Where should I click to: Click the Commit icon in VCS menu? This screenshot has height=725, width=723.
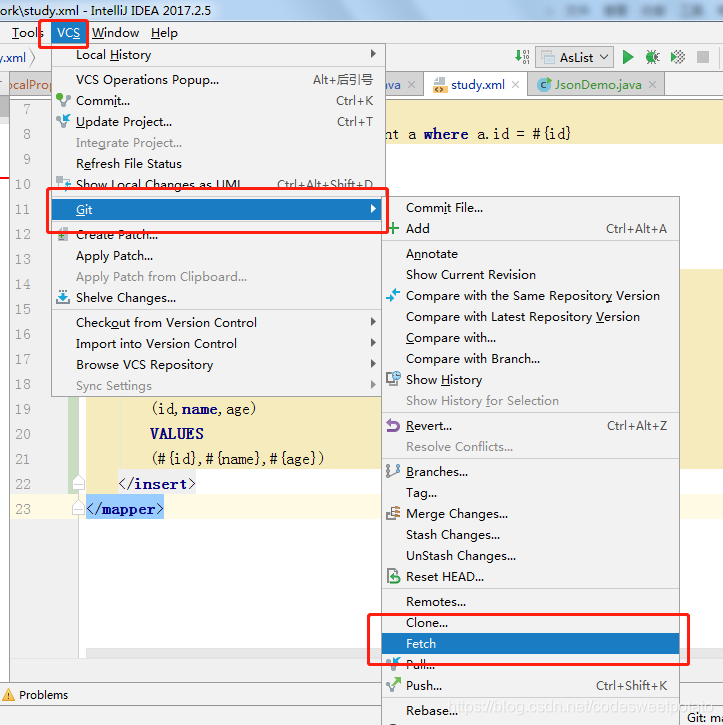point(63,100)
